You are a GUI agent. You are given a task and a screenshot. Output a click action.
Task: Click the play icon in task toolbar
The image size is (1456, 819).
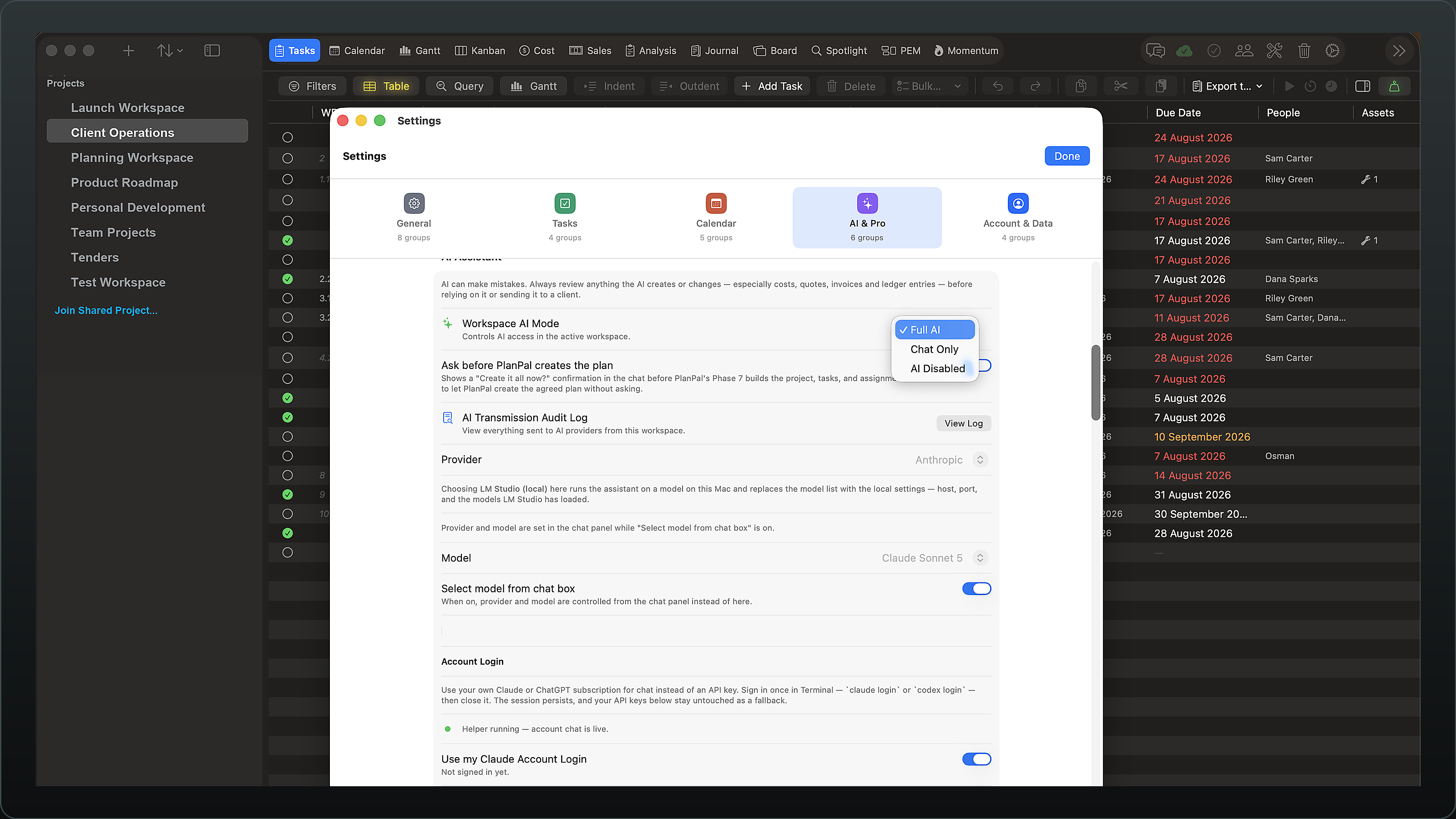[1289, 86]
